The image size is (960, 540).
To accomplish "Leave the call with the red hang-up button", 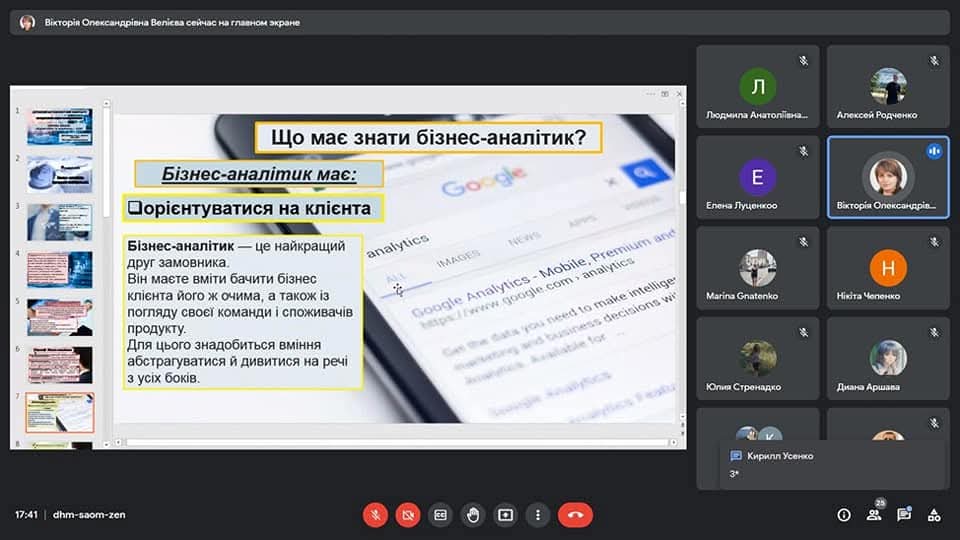I will (x=575, y=515).
